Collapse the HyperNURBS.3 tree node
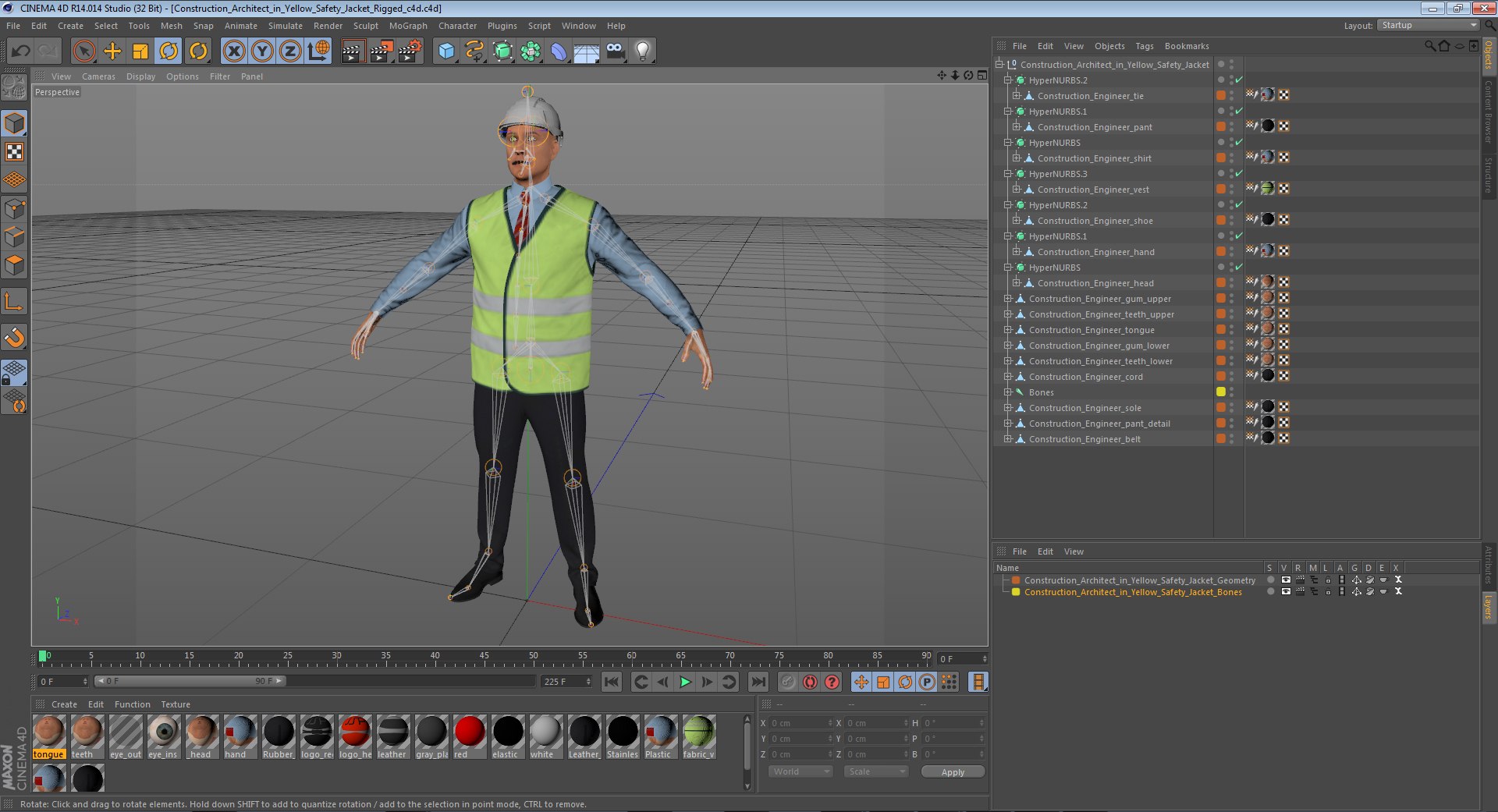 tap(1008, 174)
